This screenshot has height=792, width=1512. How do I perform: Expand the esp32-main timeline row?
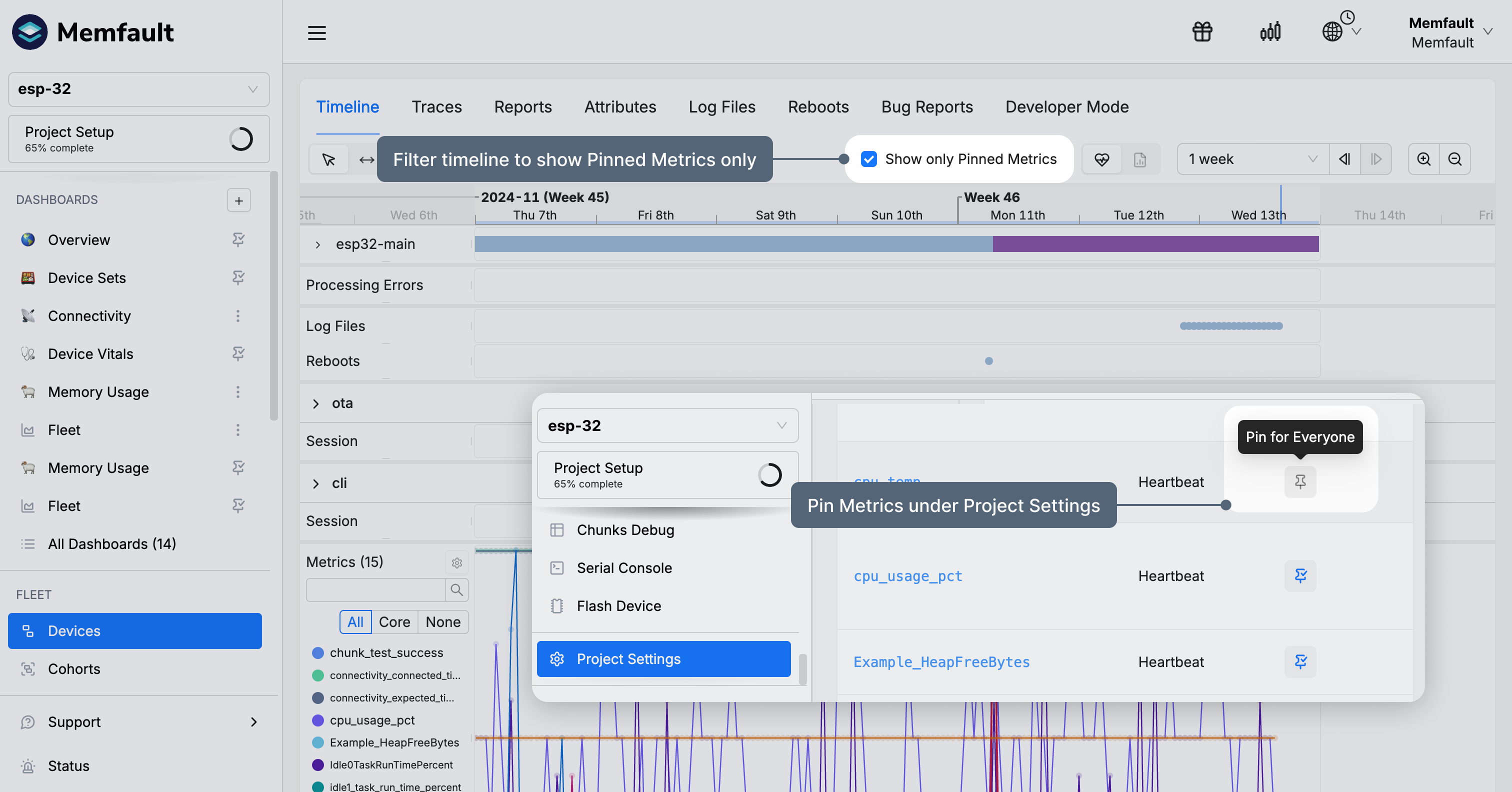coord(317,244)
